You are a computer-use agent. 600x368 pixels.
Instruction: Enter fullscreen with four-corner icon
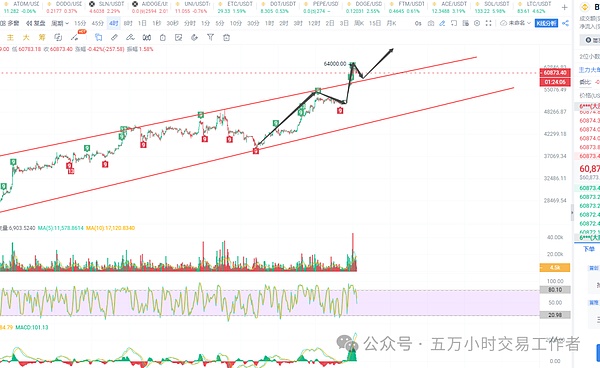click(x=489, y=23)
